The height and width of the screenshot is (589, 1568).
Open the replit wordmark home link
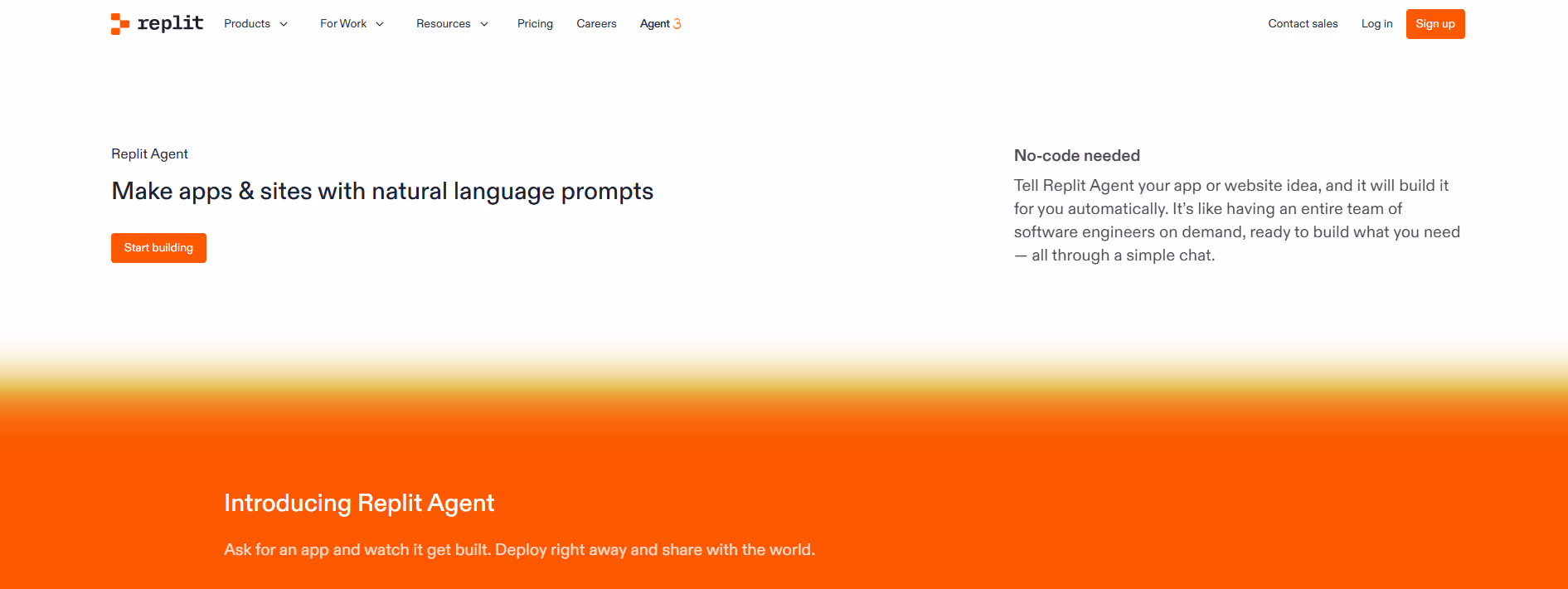170,23
